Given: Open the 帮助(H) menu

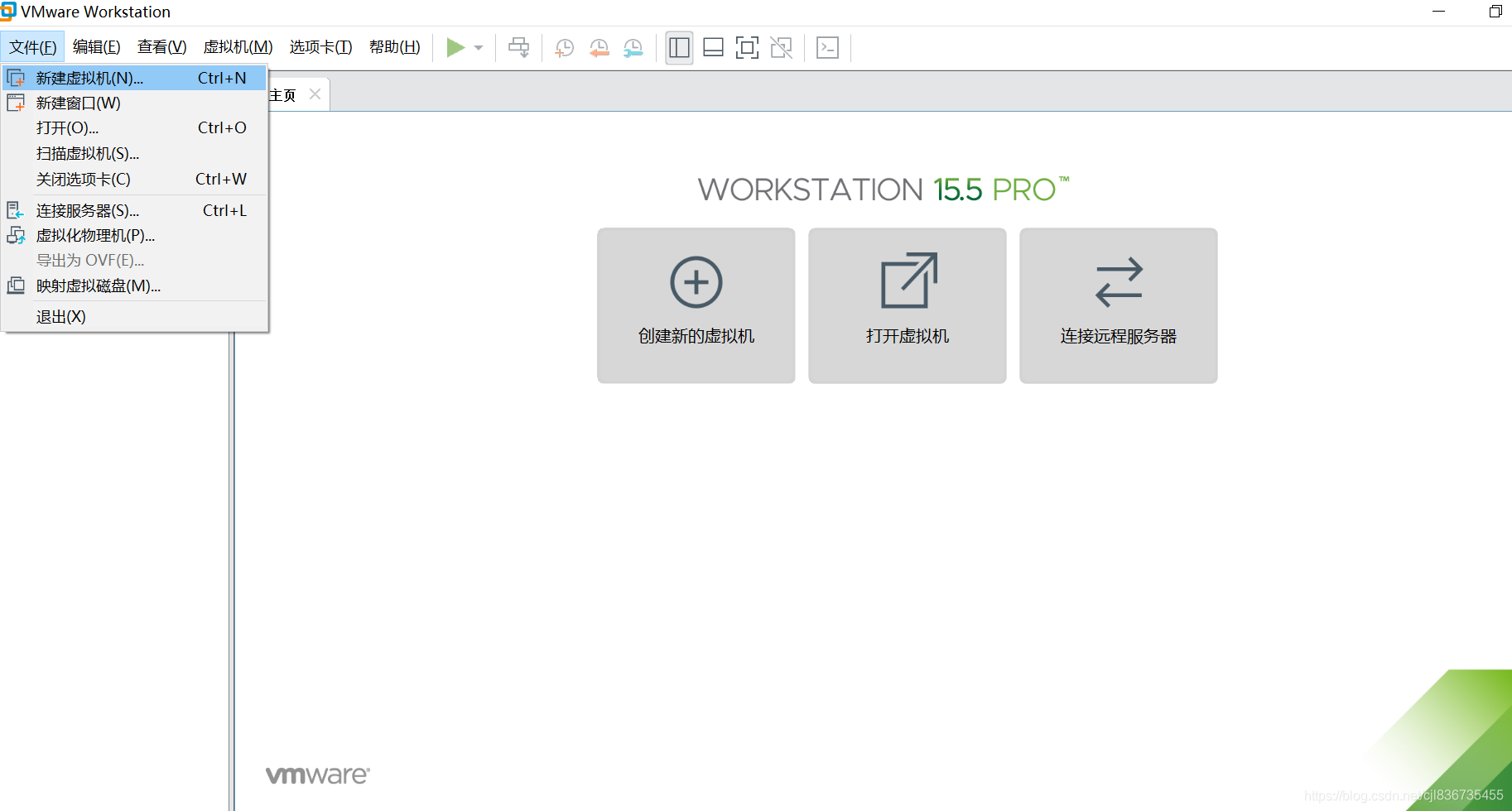Looking at the screenshot, I should click(394, 47).
